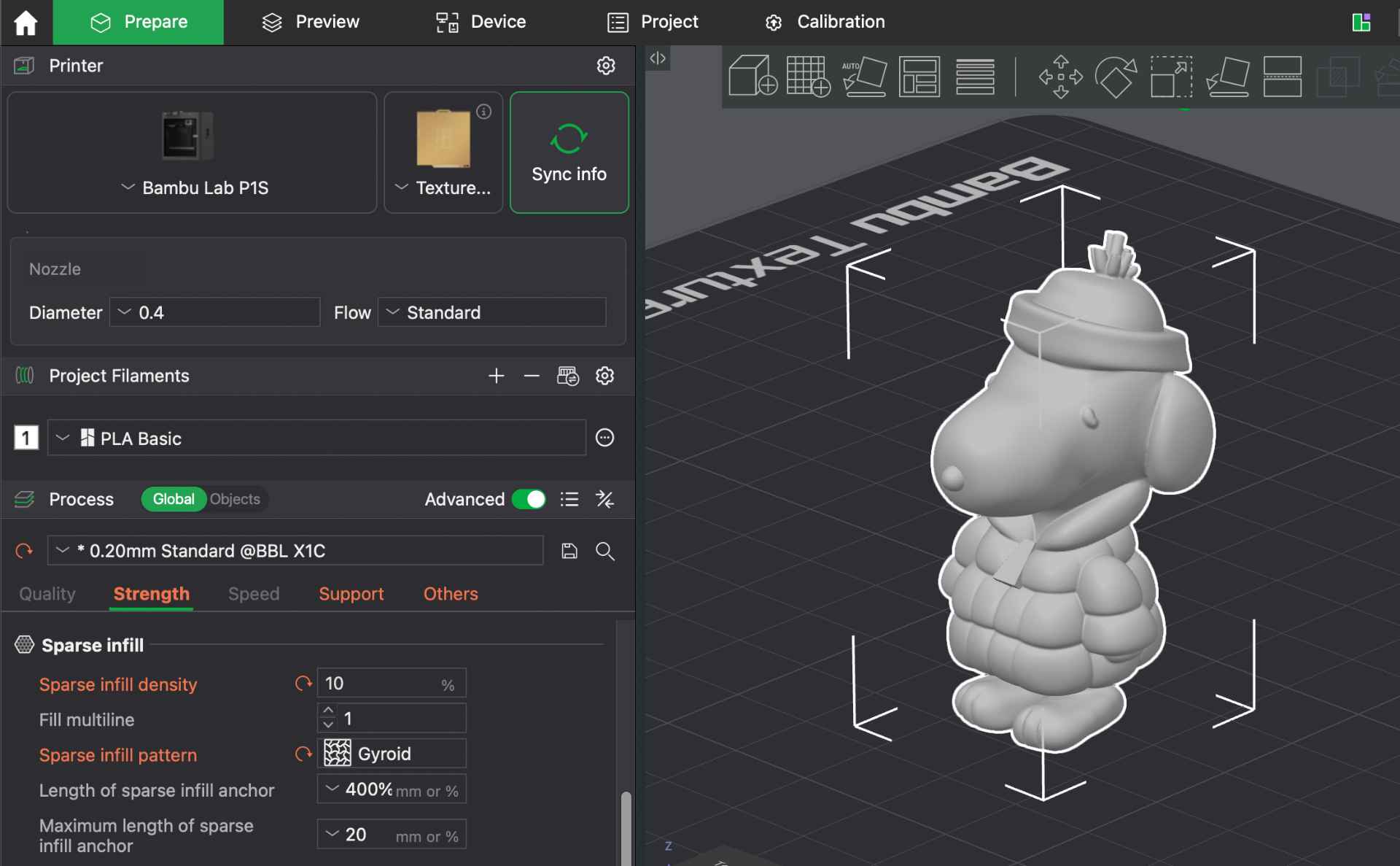The image size is (1400, 866).
Task: Select the Move tool
Action: (x=1061, y=76)
